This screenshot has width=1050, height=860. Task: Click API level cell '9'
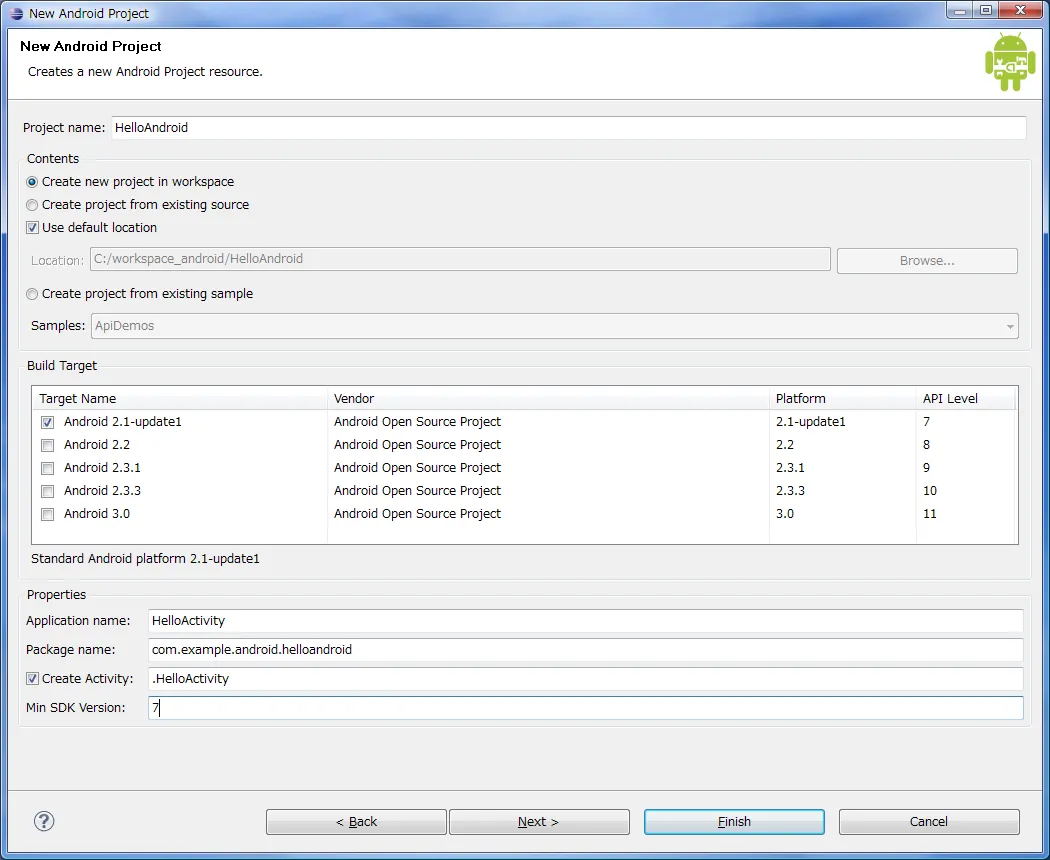926,468
